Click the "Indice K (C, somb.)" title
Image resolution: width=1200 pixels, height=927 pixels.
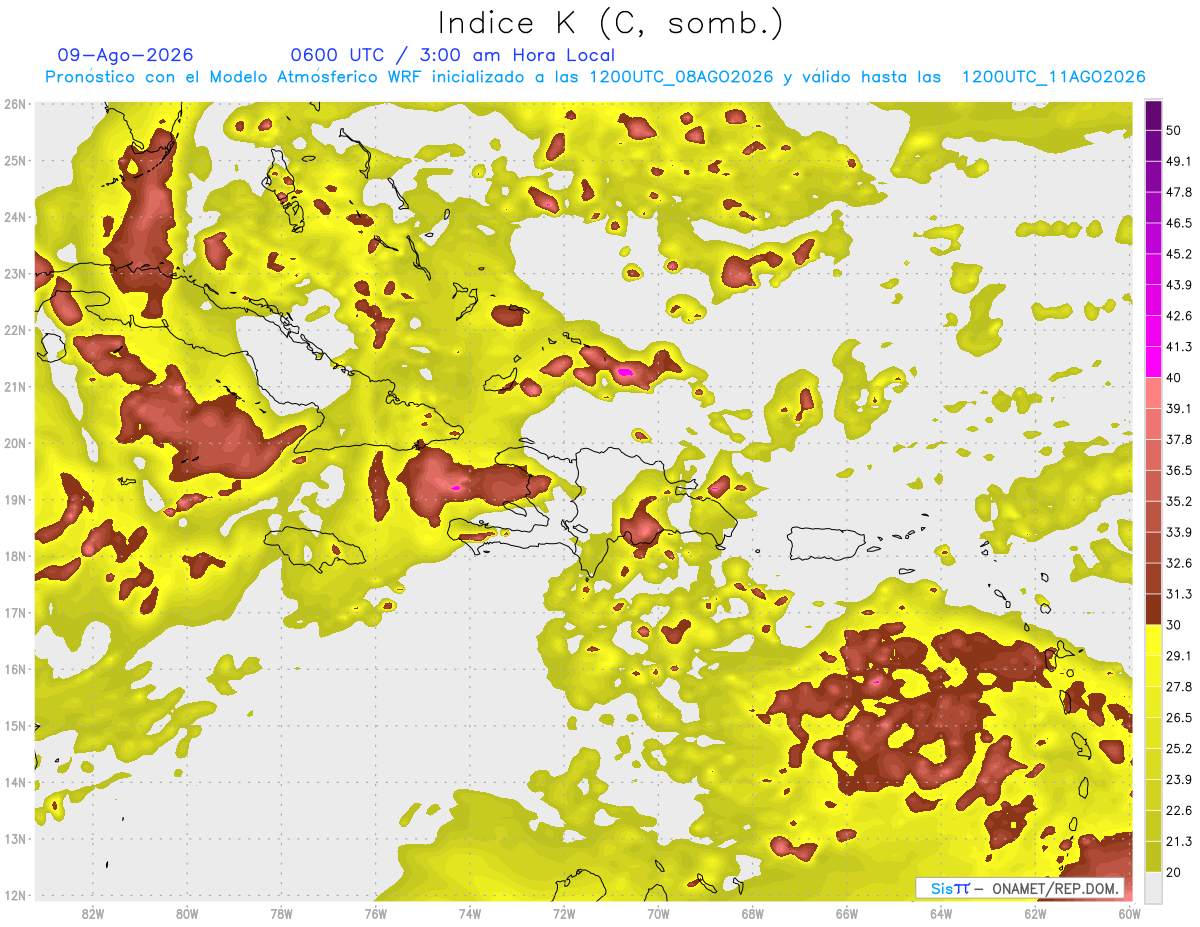pos(611,23)
